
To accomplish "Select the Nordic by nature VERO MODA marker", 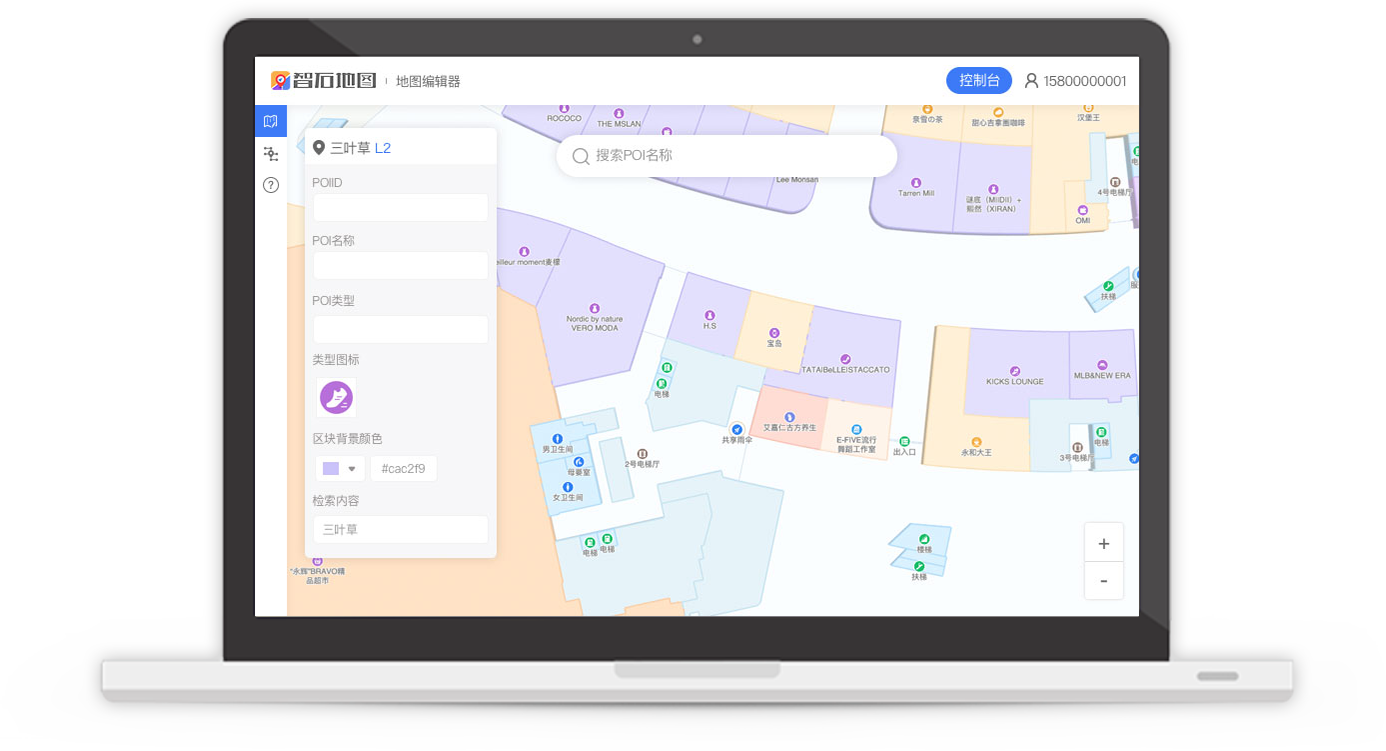I will pyautogui.click(x=594, y=308).
